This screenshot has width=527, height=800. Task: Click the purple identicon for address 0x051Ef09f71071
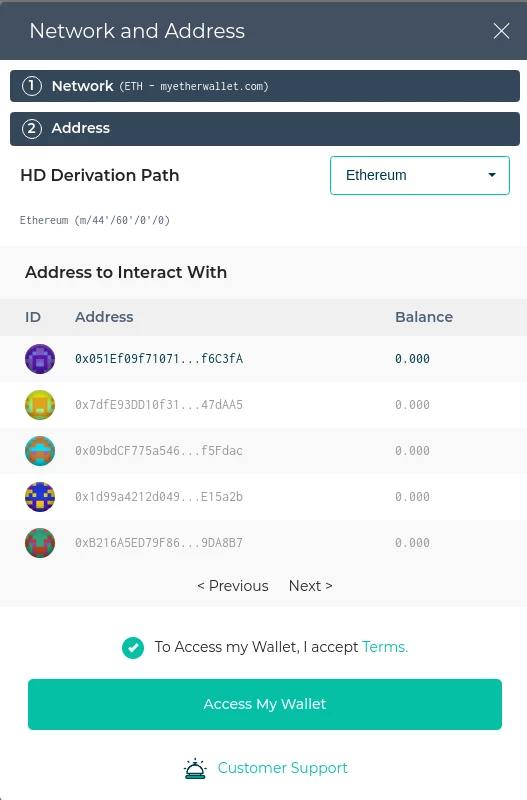[40, 359]
